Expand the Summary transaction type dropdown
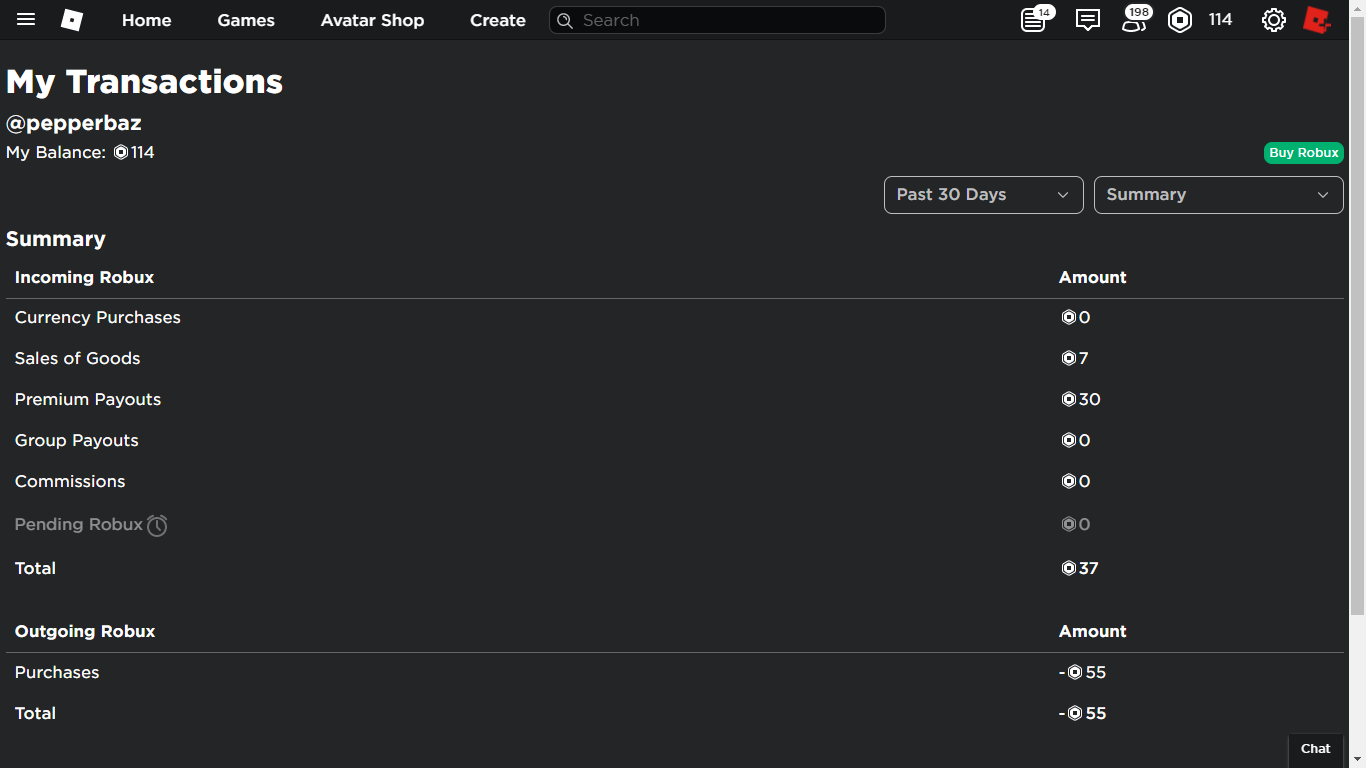 point(1218,195)
